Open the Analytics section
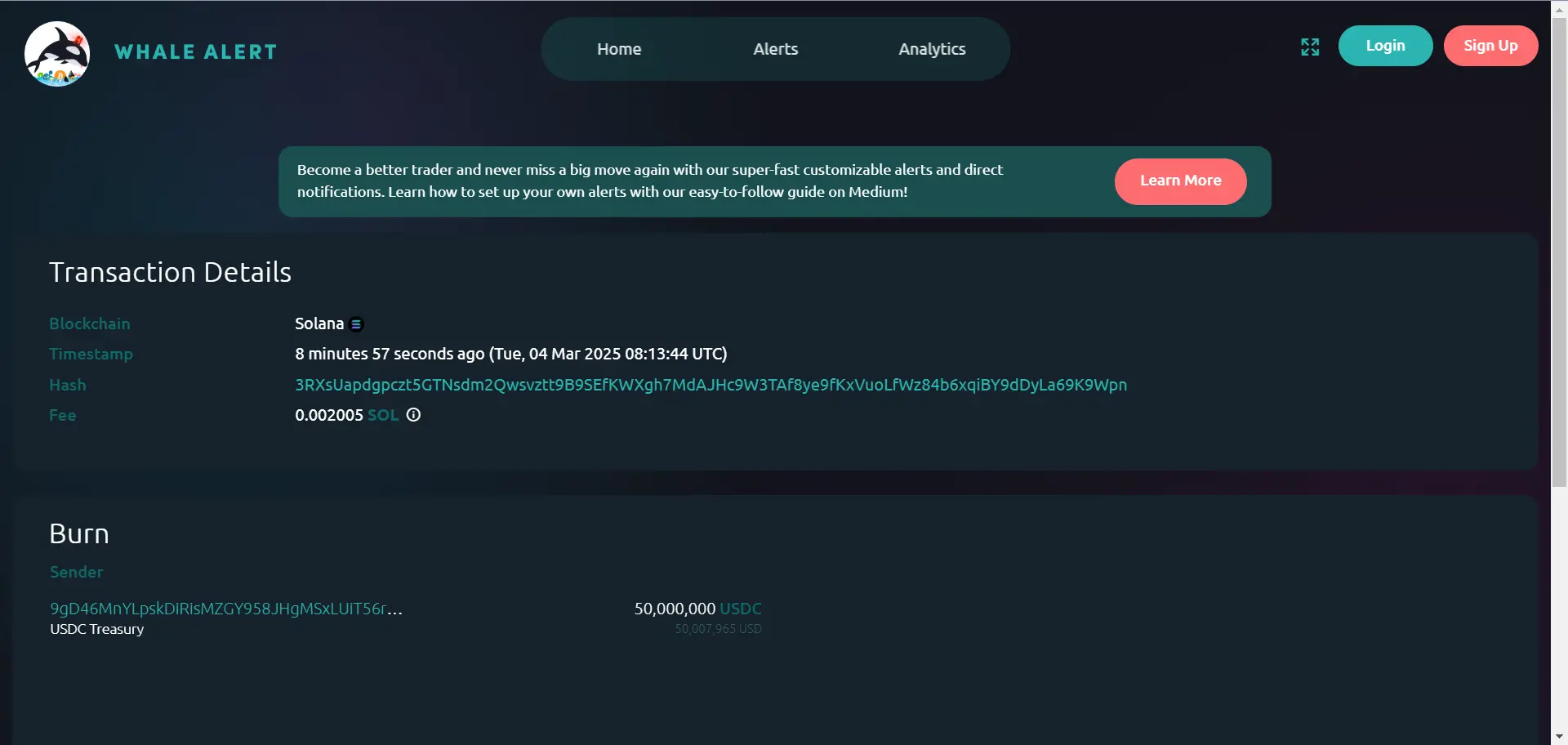Screen dimensions: 1568x745 (x=932, y=49)
